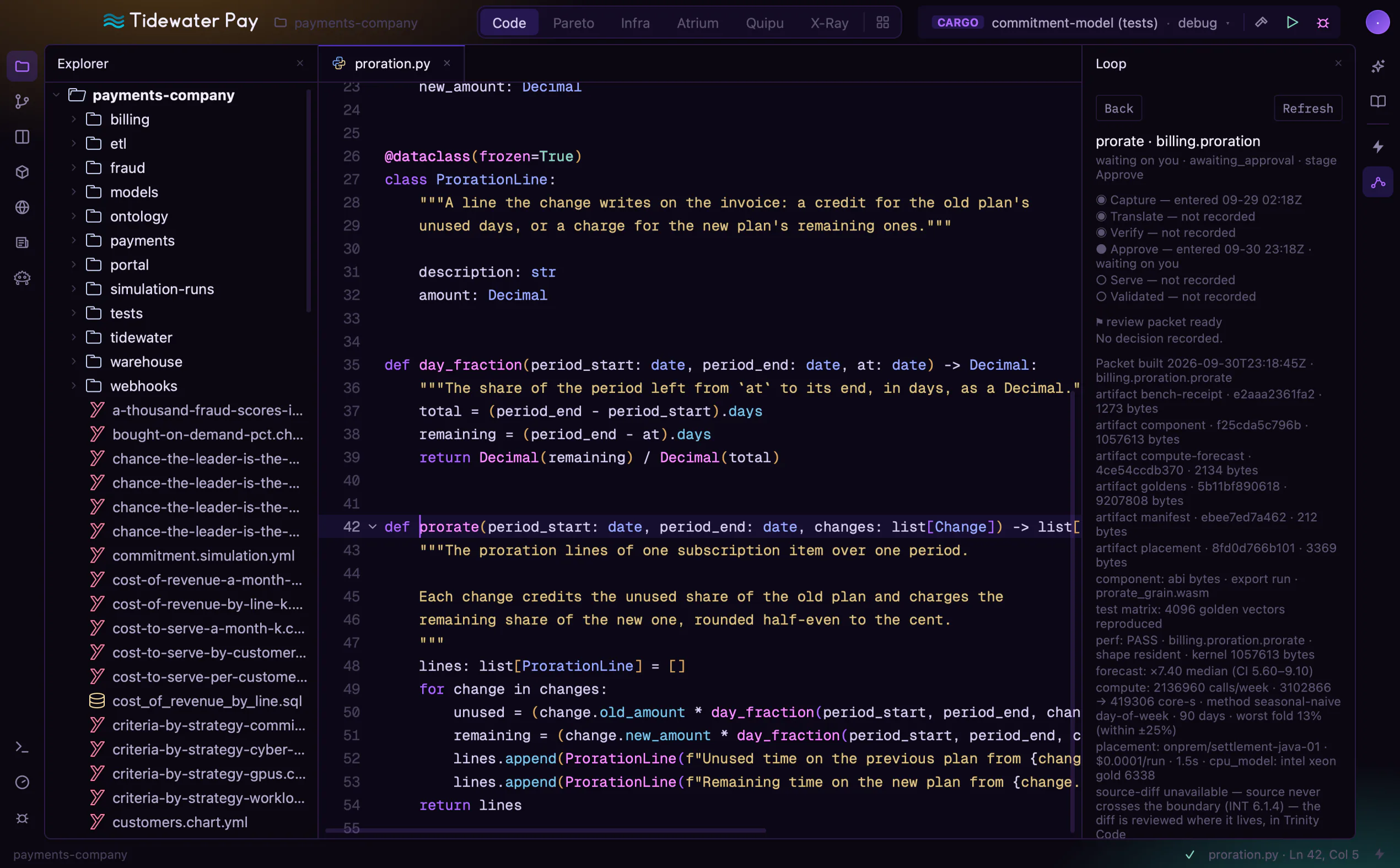Open the book documentation icon

click(x=1377, y=101)
